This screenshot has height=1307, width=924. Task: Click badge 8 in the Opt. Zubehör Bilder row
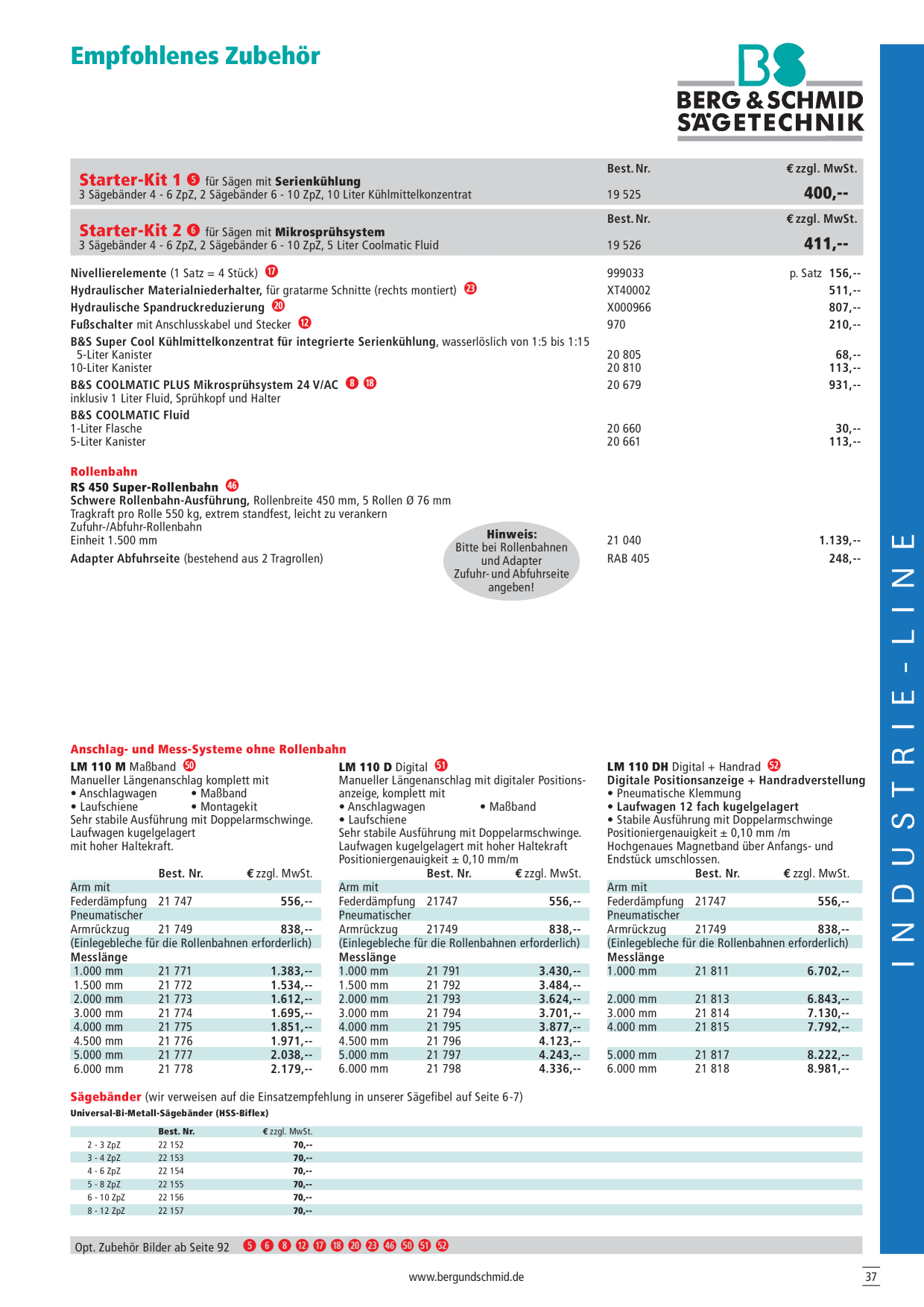pos(285,1245)
